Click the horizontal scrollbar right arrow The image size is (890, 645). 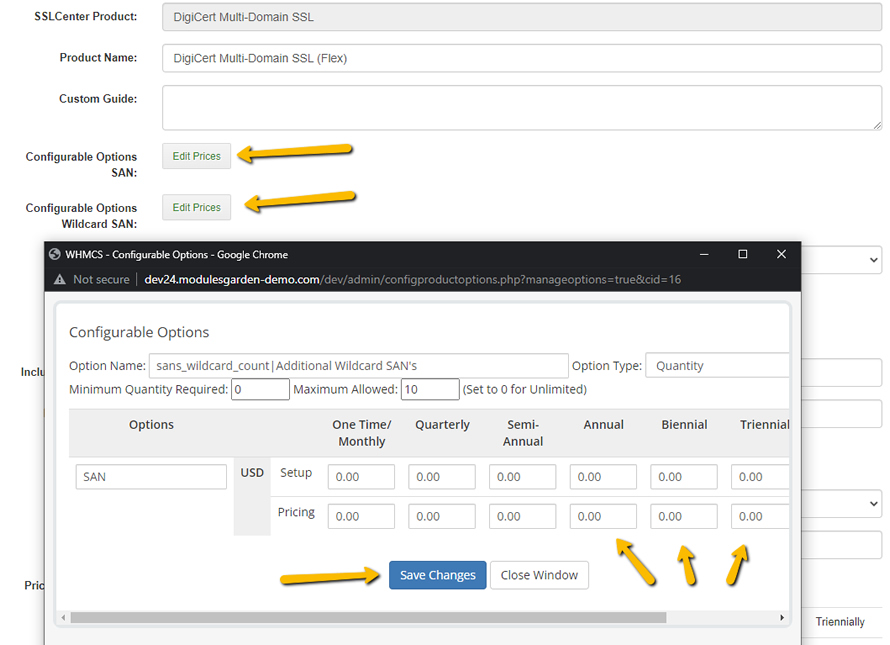tap(782, 617)
